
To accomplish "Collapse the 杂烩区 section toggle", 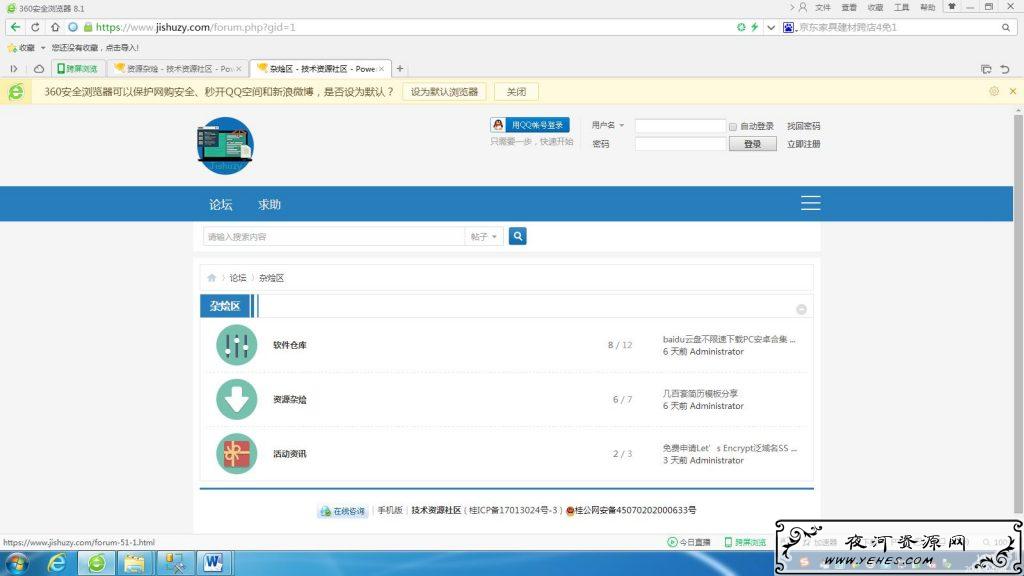I will click(801, 310).
